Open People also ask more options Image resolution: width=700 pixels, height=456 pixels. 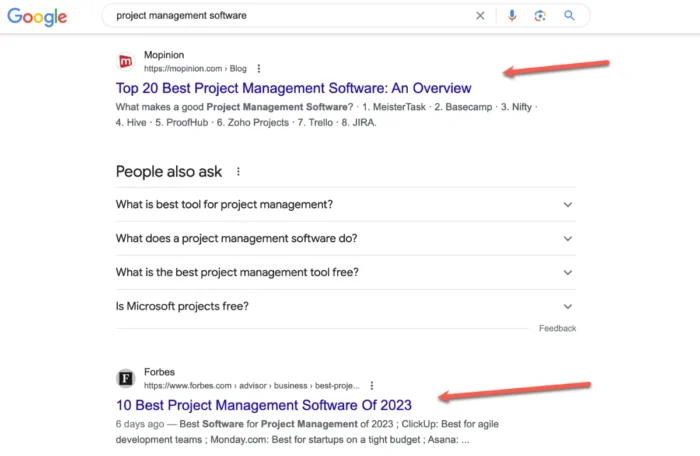tap(238, 172)
